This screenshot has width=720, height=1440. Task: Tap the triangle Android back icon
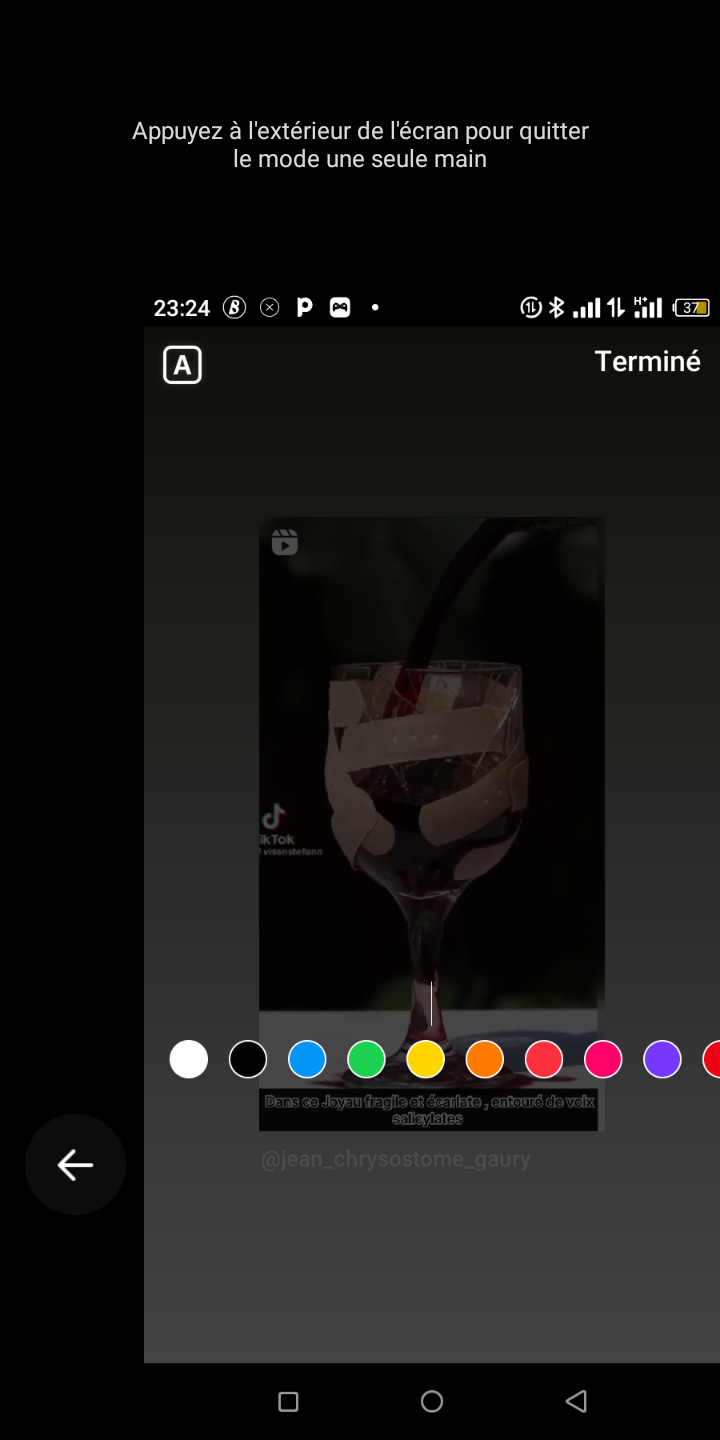click(575, 1402)
